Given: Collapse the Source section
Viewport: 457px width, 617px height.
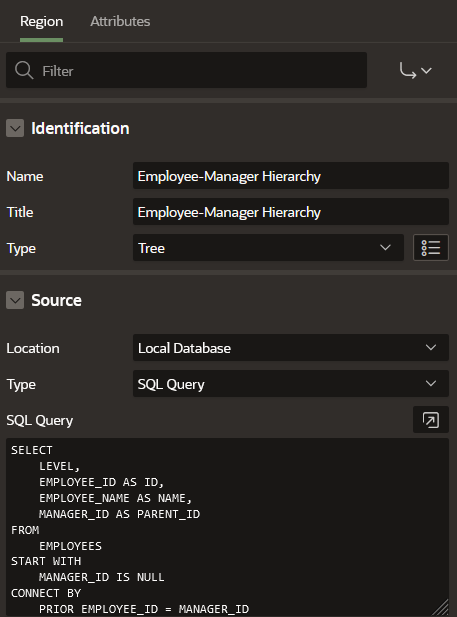Looking at the screenshot, I should 15,300.
